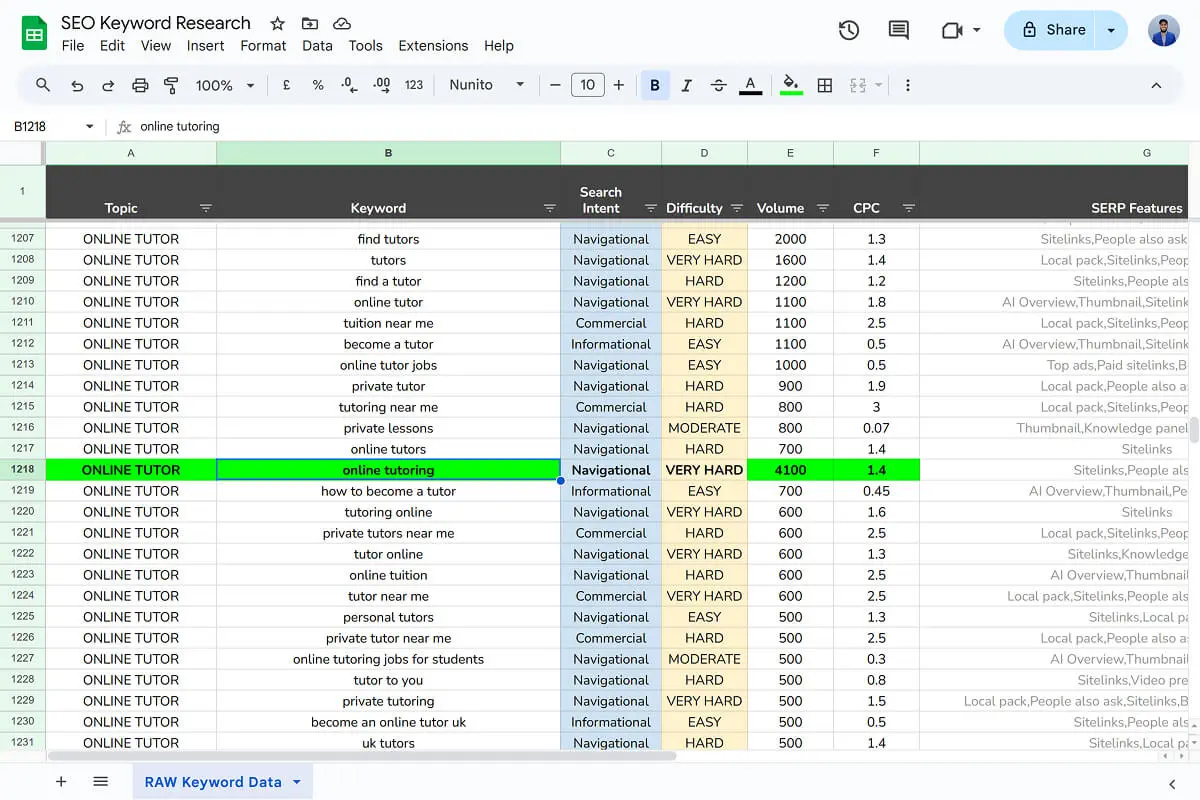Image resolution: width=1200 pixels, height=800 pixels.
Task: Toggle italic formatting
Action: coord(687,85)
